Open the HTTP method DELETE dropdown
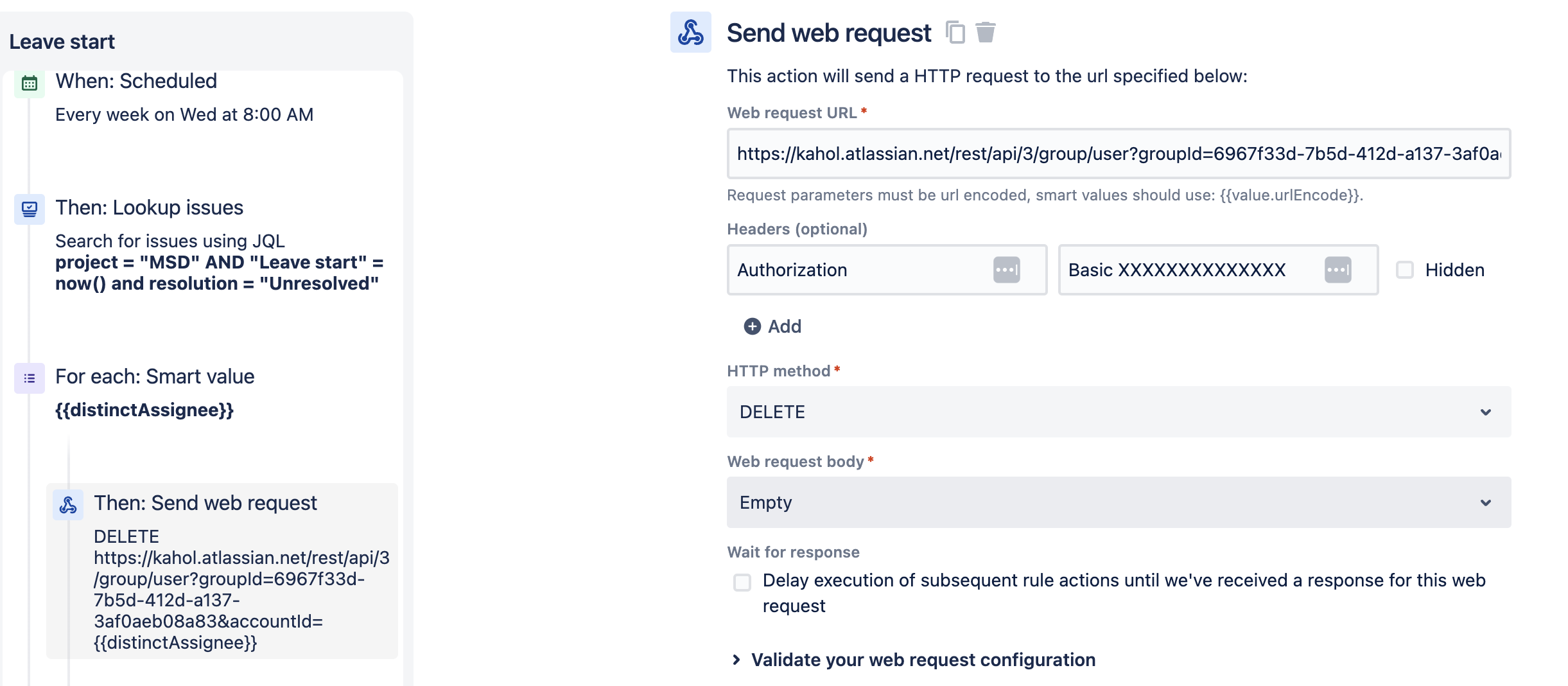This screenshot has height=686, width=1568. [x=1119, y=412]
